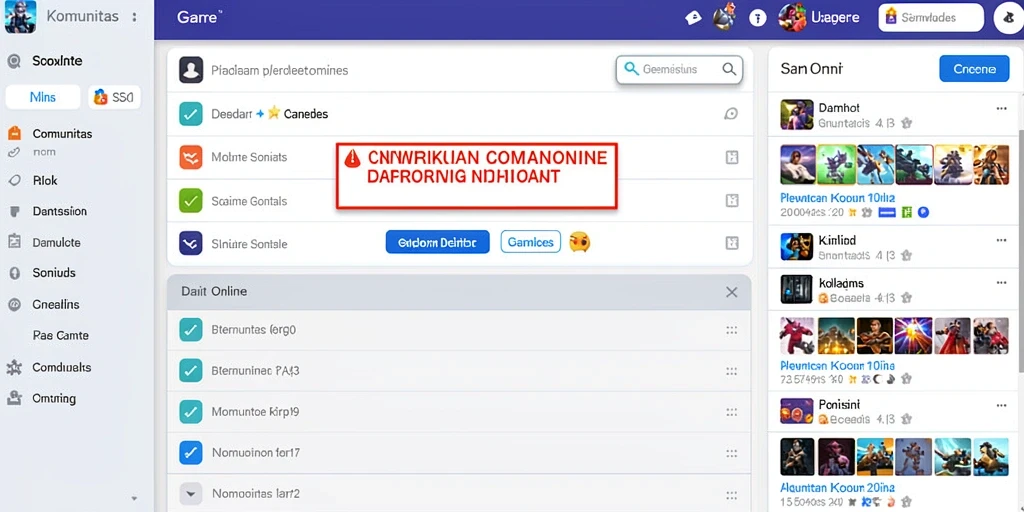Open Dantssiion in the sidebar
This screenshot has height=512, width=1024.
[x=59, y=212]
